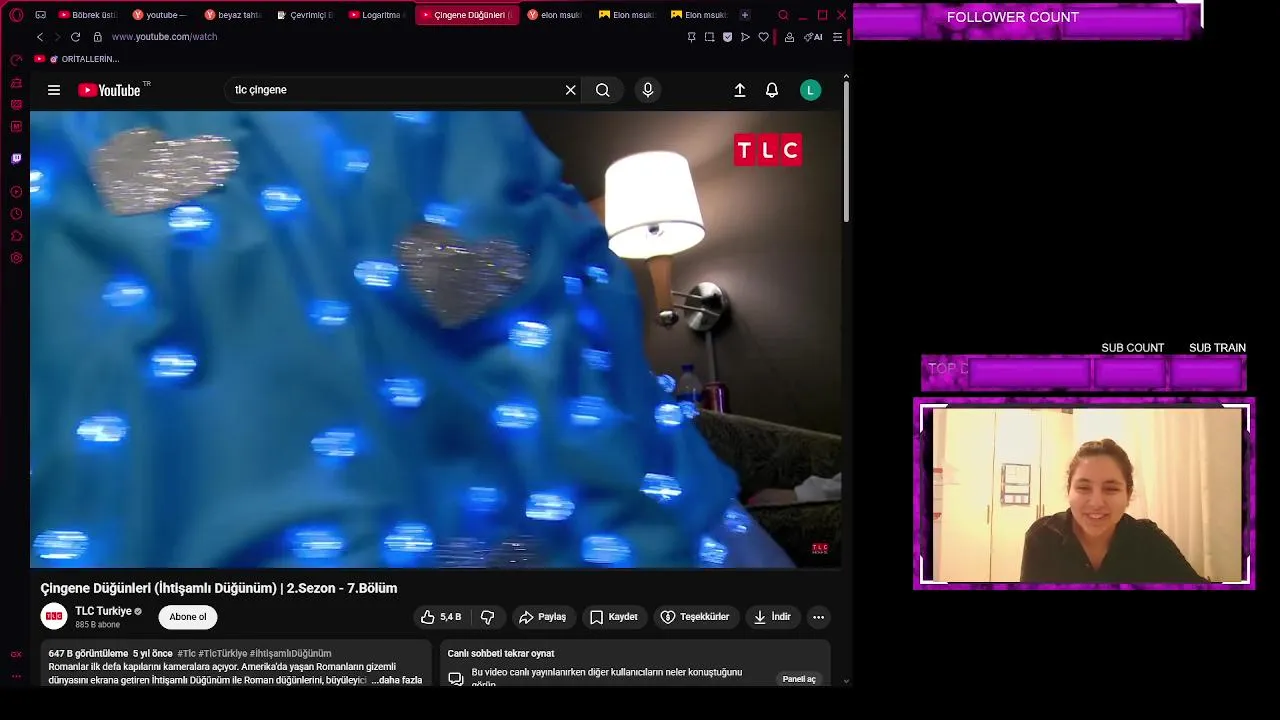Open the Twitch sidebar panel
This screenshot has height=720, width=1280.
(16, 158)
